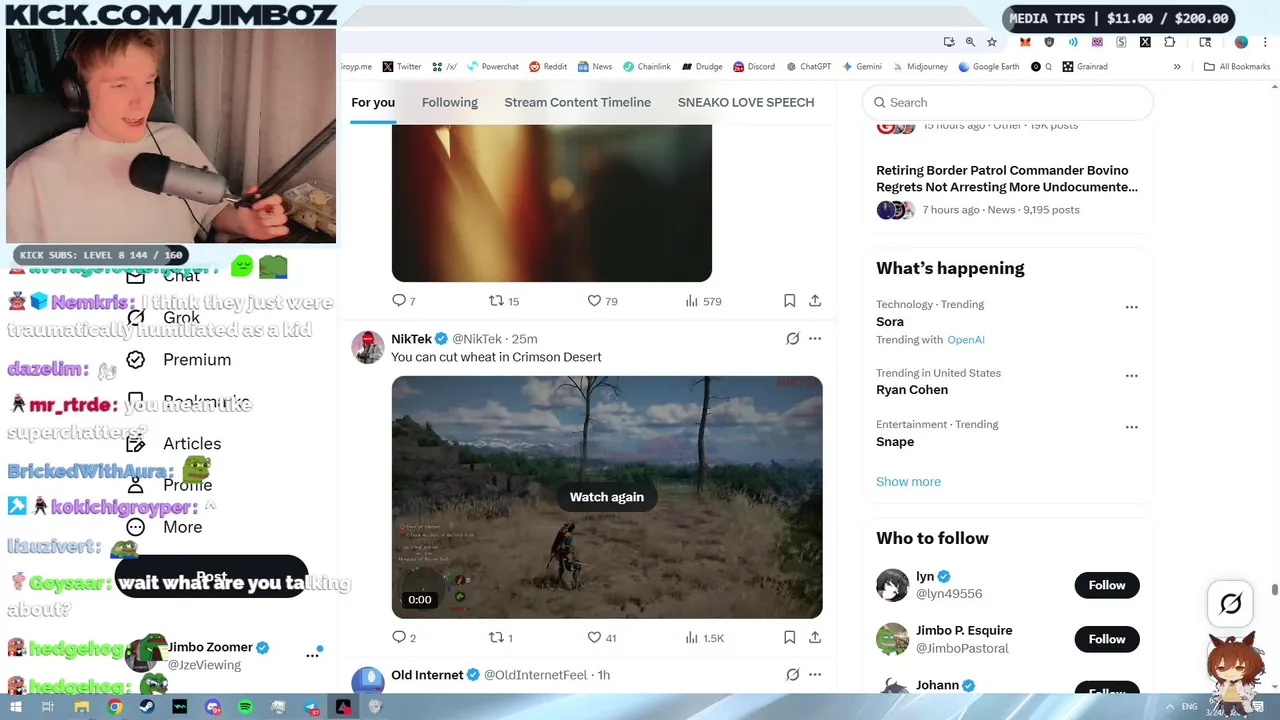The image size is (1280, 720).
Task: Switch to the Following tab
Action: click(x=450, y=102)
